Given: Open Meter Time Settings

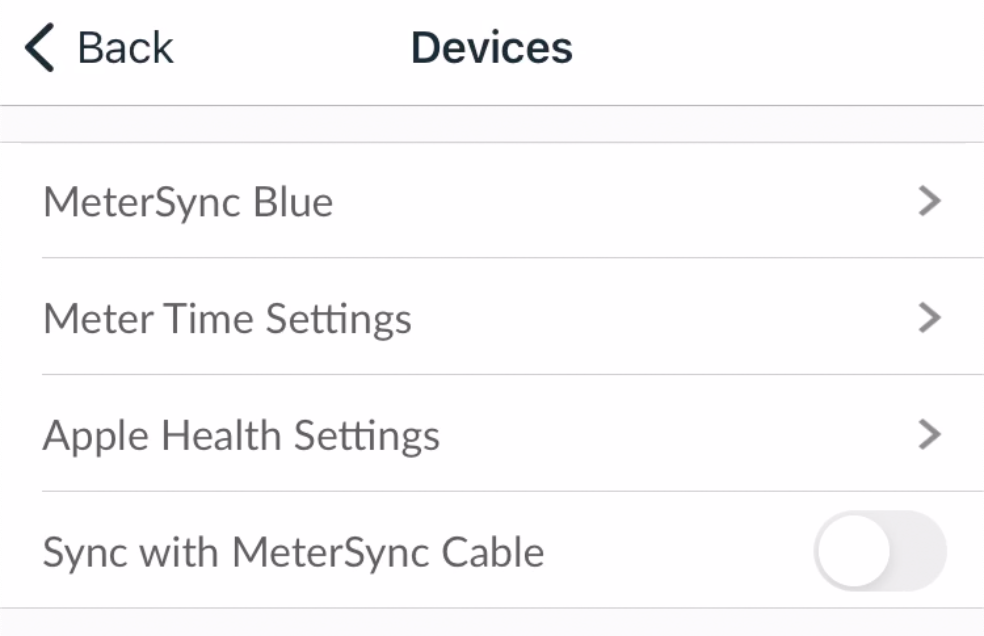Looking at the screenshot, I should tap(490, 319).
